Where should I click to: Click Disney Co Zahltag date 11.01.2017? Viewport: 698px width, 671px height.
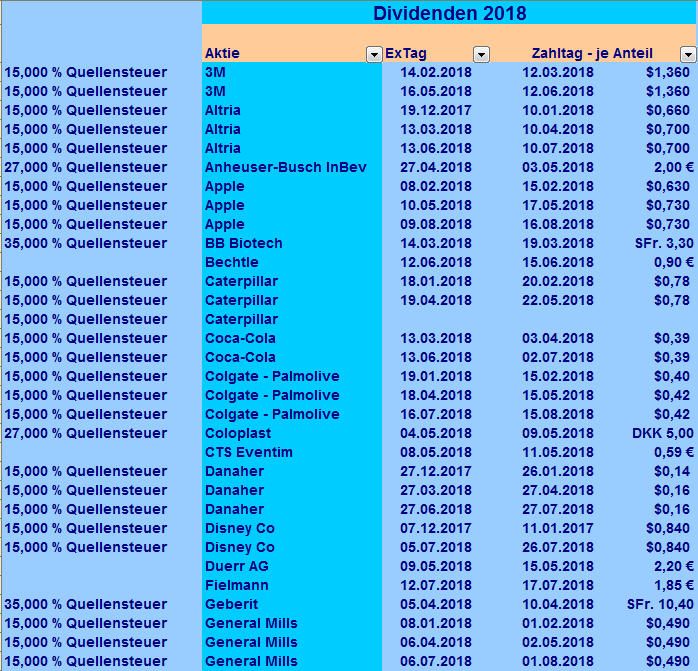point(558,528)
